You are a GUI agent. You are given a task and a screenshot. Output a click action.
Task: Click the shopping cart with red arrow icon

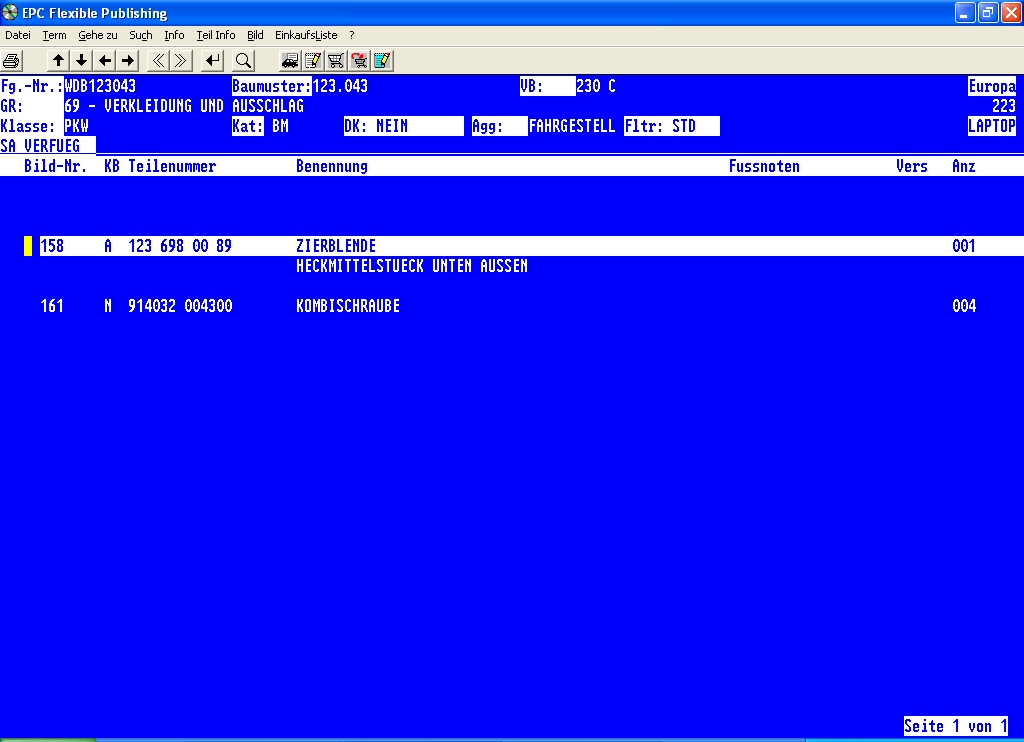pos(359,61)
